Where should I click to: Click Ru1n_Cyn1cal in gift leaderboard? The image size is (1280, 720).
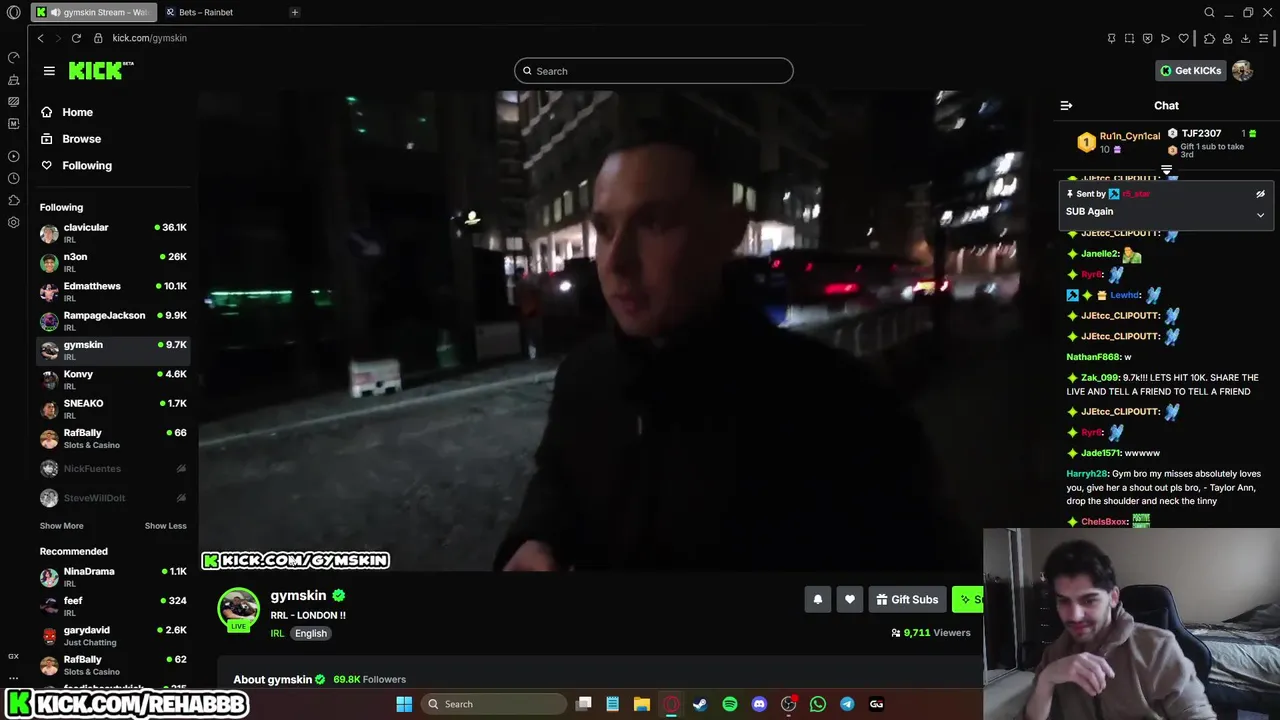[1129, 136]
